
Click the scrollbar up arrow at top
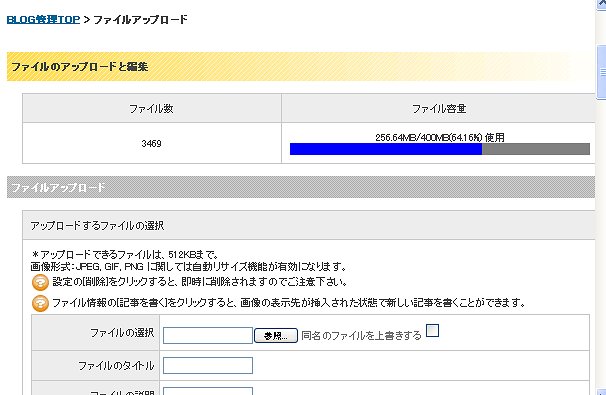coord(601,3)
